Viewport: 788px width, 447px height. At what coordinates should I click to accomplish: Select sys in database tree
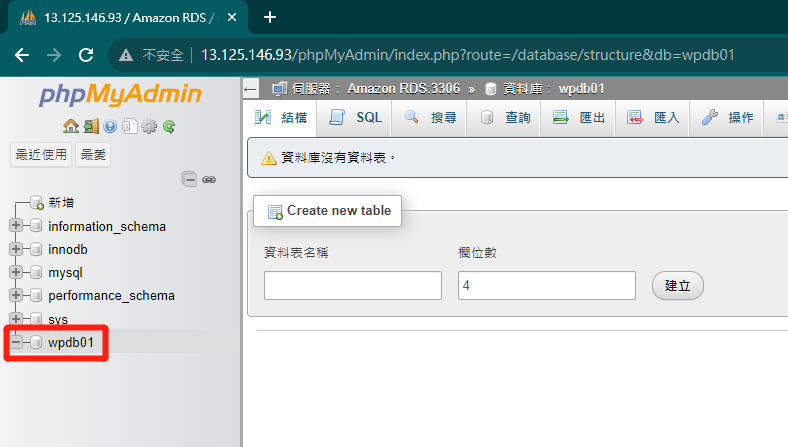tap(58, 319)
